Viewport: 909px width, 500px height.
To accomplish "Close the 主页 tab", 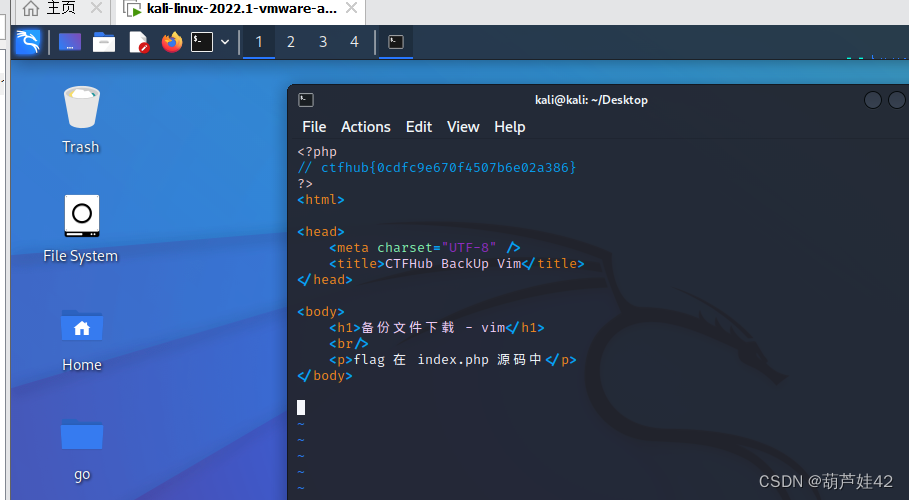I will [x=96, y=8].
